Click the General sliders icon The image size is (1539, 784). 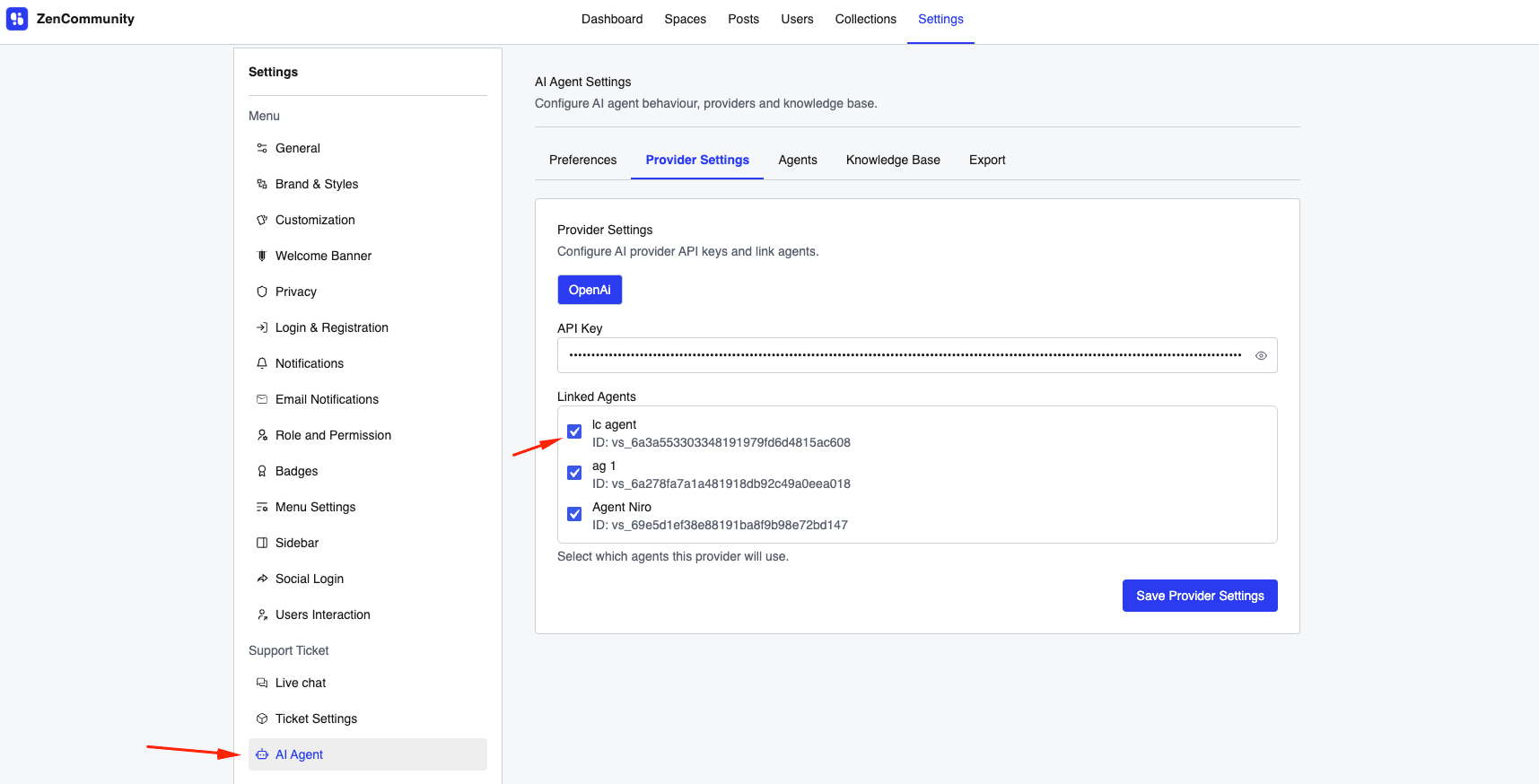tap(262, 148)
